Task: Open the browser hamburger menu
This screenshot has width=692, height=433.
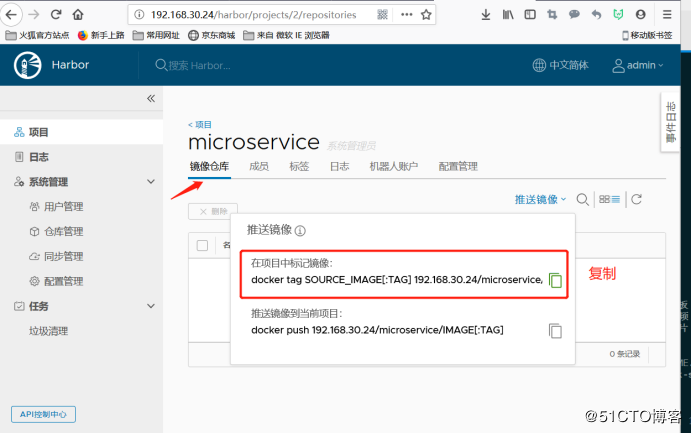Action: click(x=667, y=15)
